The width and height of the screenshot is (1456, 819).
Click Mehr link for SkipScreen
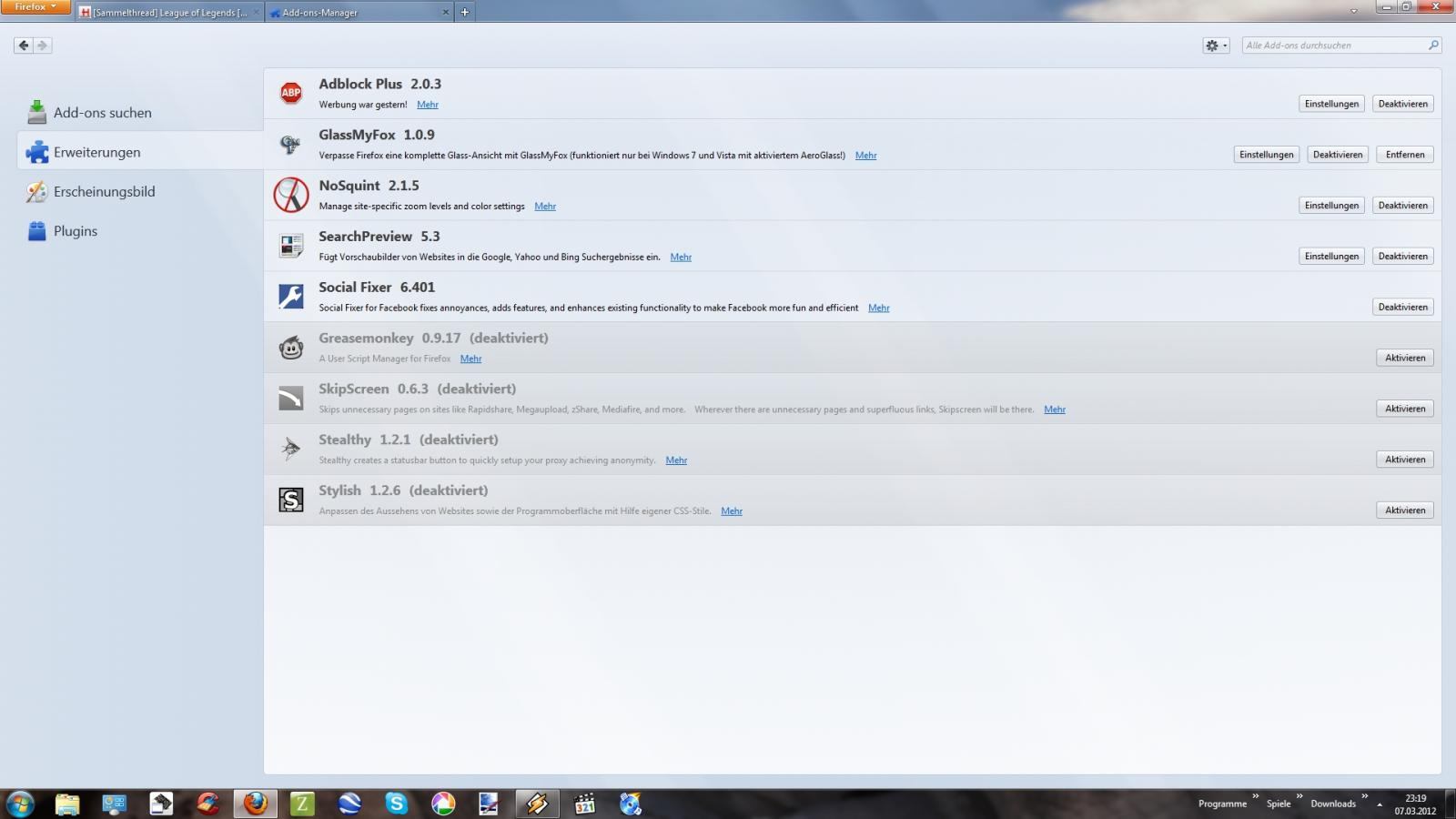[x=1055, y=409]
